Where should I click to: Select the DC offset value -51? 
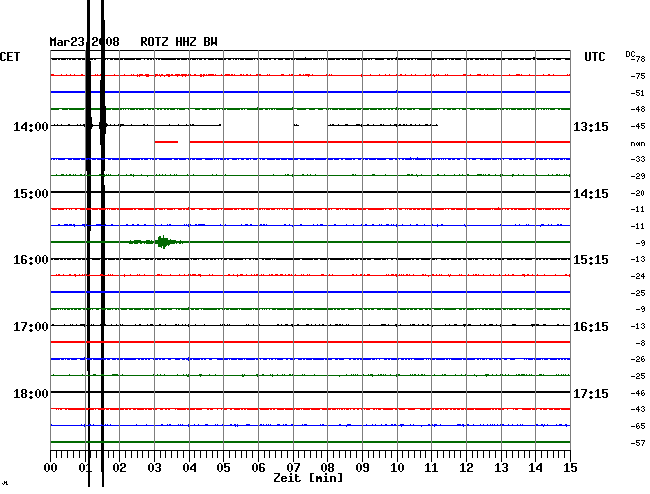point(638,93)
